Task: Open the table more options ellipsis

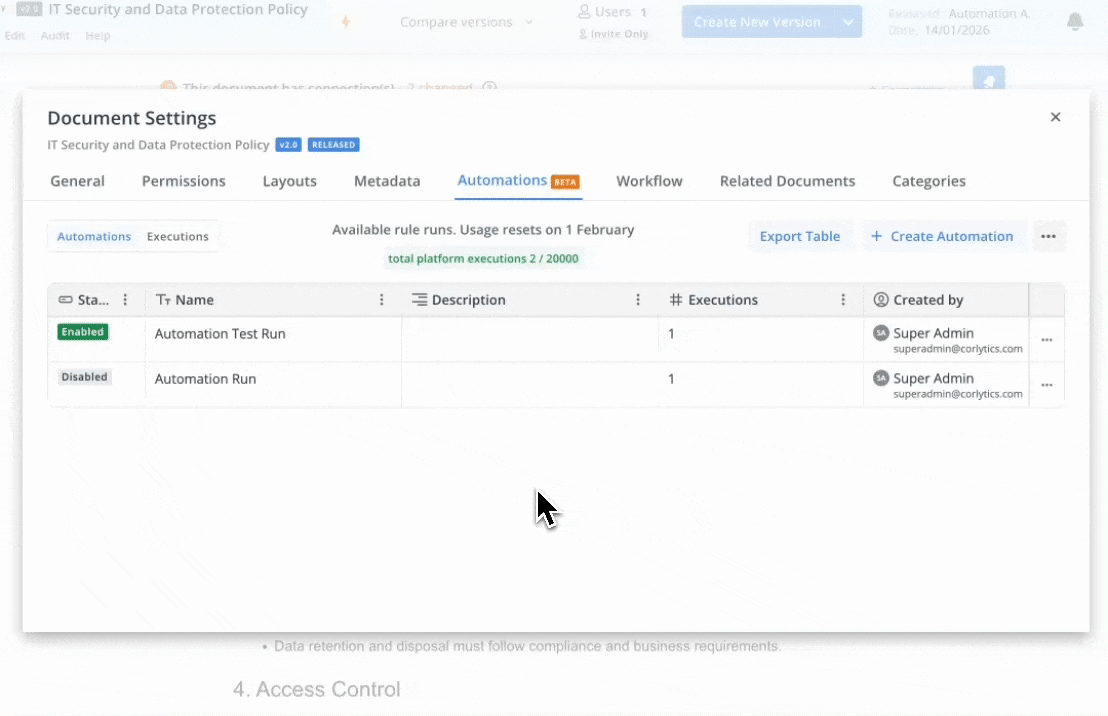Action: coord(1048,237)
